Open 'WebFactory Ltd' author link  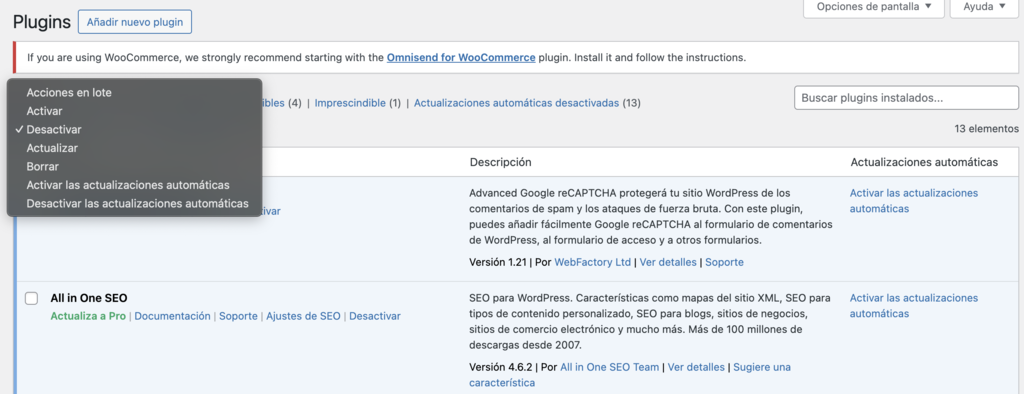tap(592, 262)
